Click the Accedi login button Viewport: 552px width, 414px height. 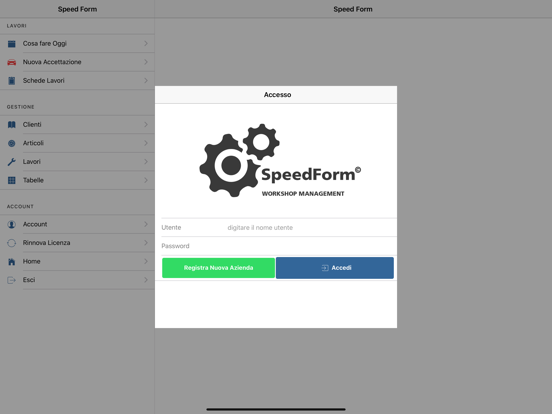[x=335, y=268]
